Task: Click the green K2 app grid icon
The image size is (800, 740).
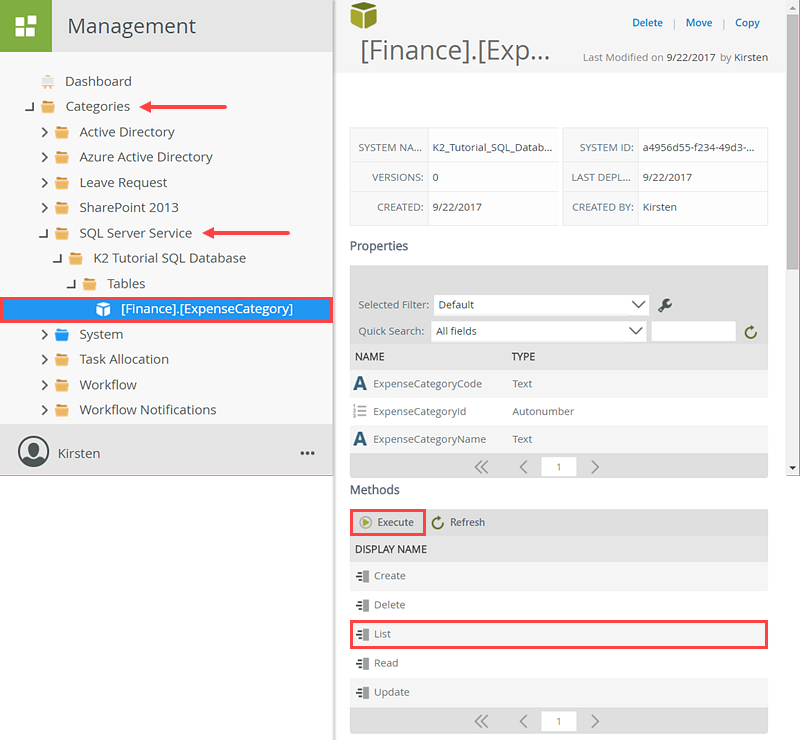Action: tap(26, 26)
